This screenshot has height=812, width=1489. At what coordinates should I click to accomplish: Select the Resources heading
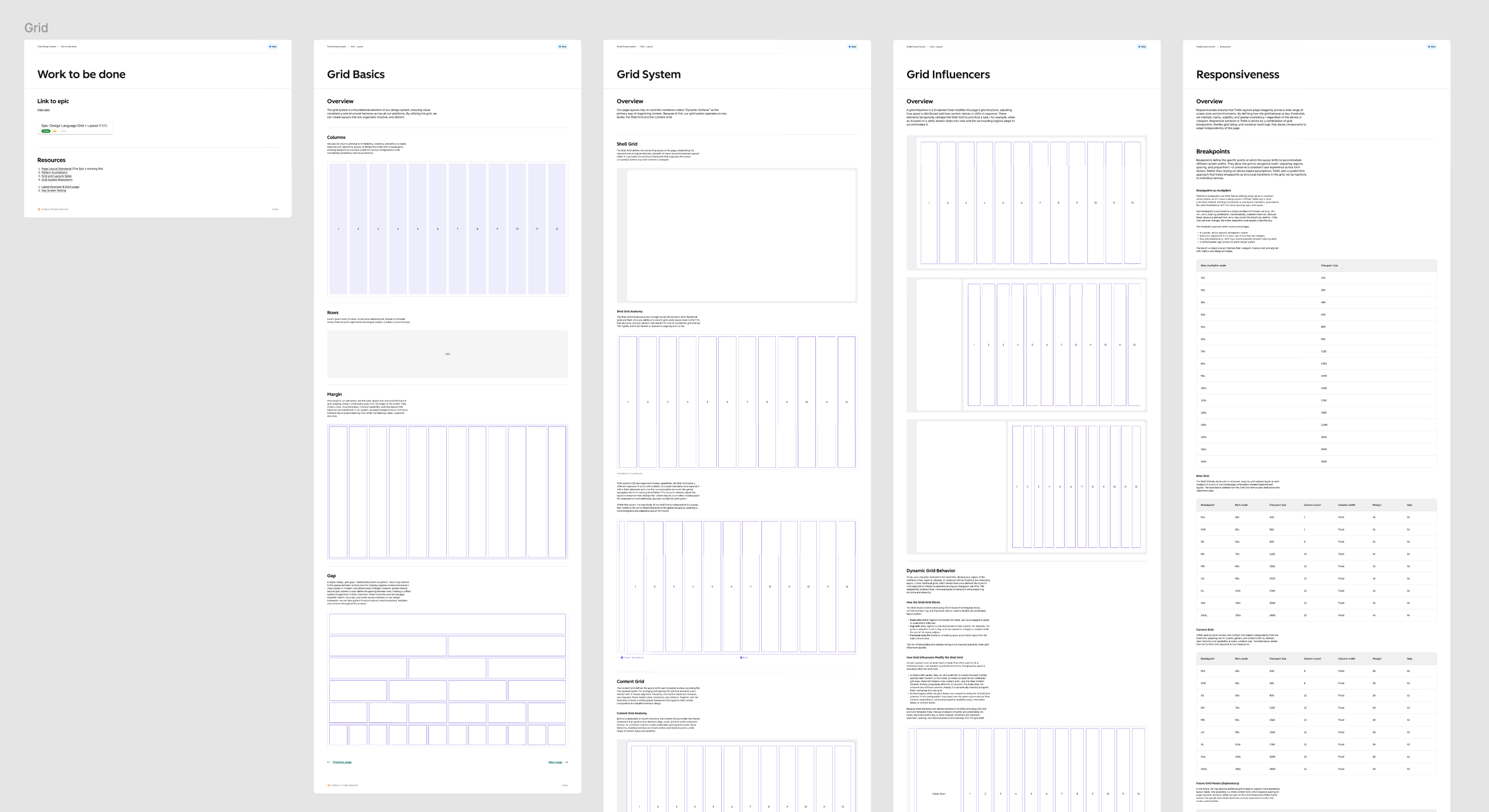52,160
